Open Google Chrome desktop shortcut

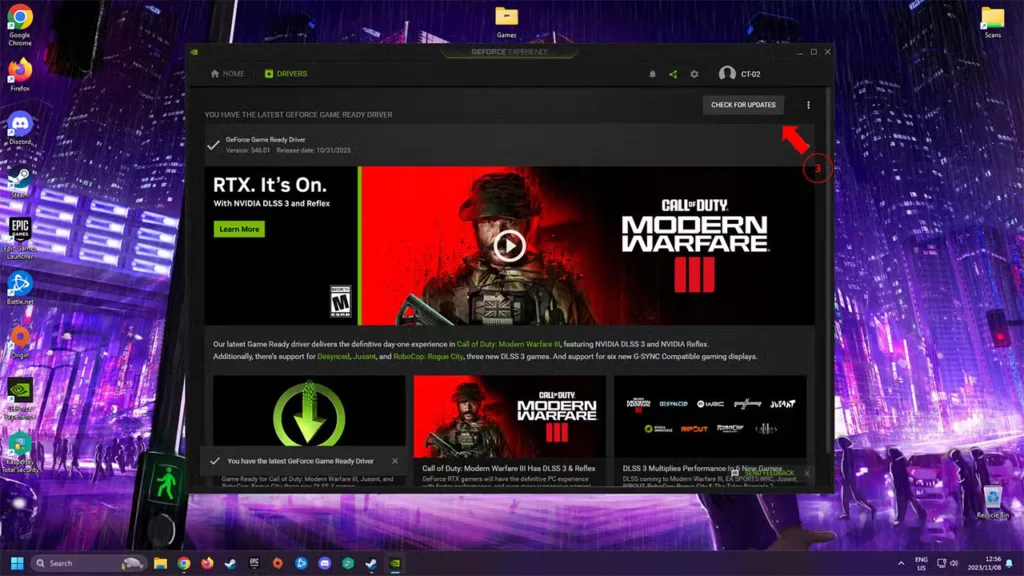coord(20,25)
